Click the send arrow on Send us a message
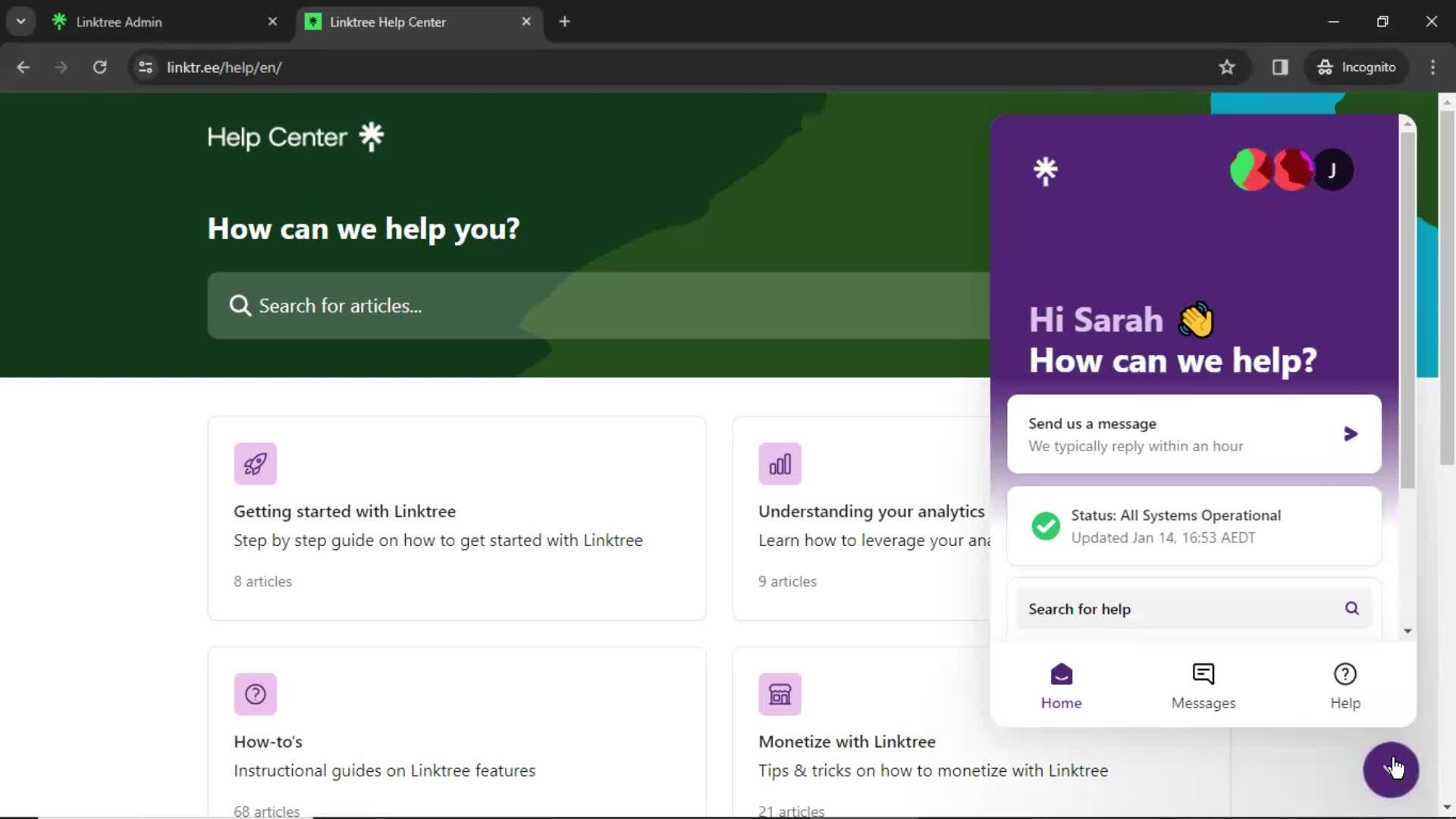Image resolution: width=1456 pixels, height=819 pixels. [x=1351, y=434]
